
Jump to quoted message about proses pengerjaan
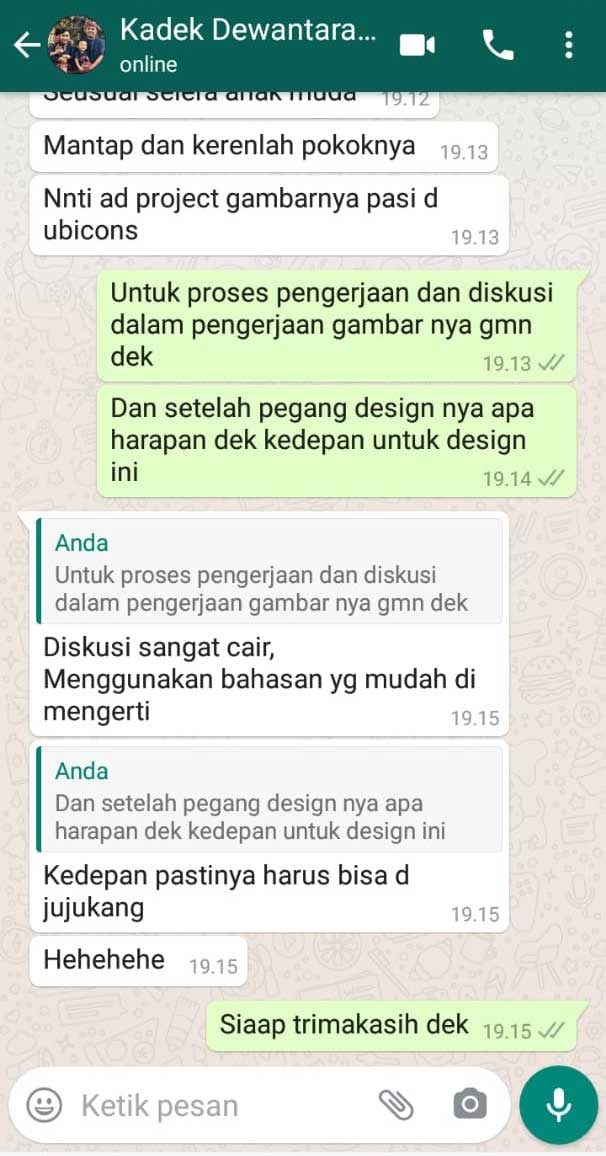[270, 571]
